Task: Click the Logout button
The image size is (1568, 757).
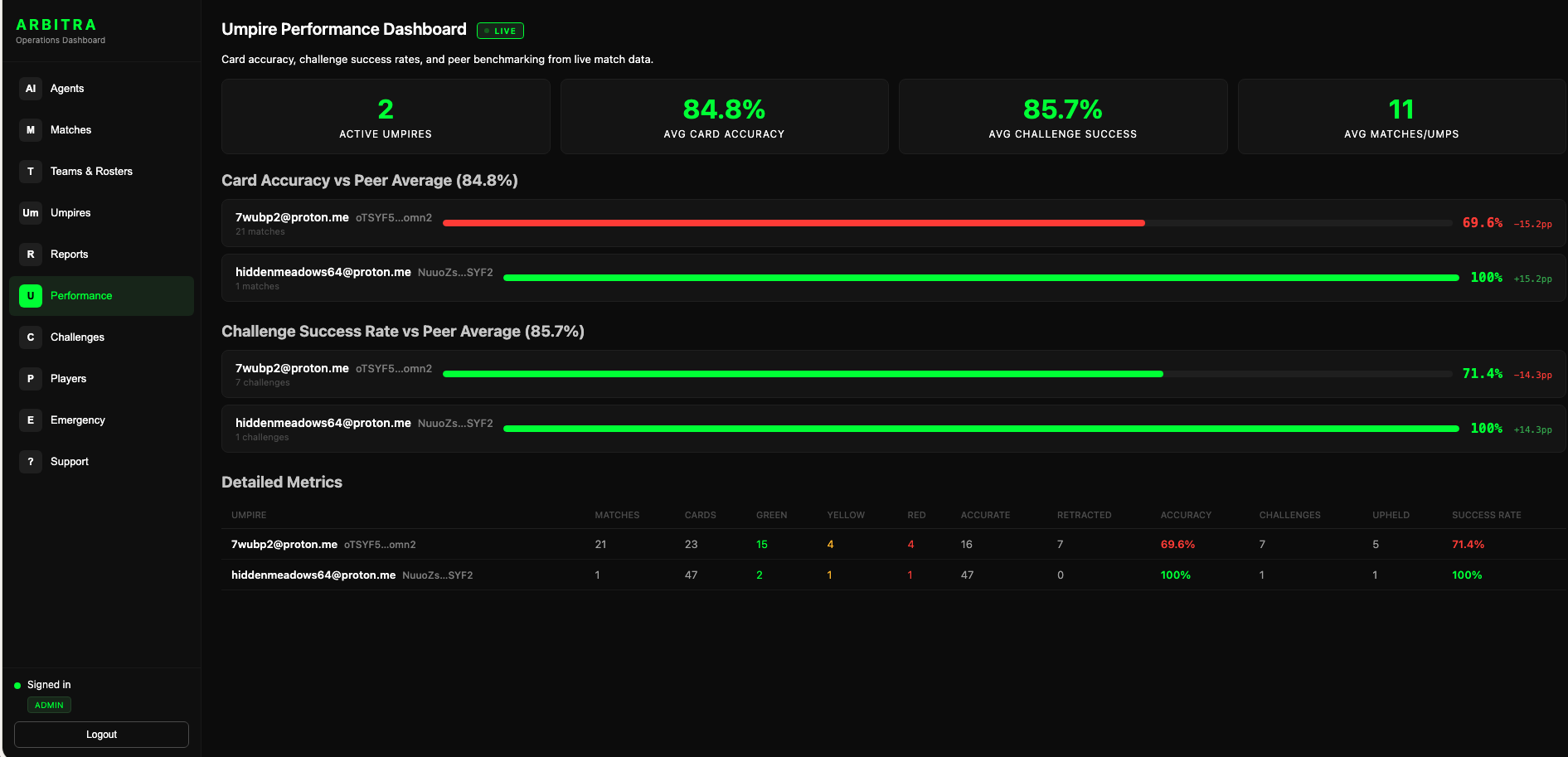Action: coord(101,735)
